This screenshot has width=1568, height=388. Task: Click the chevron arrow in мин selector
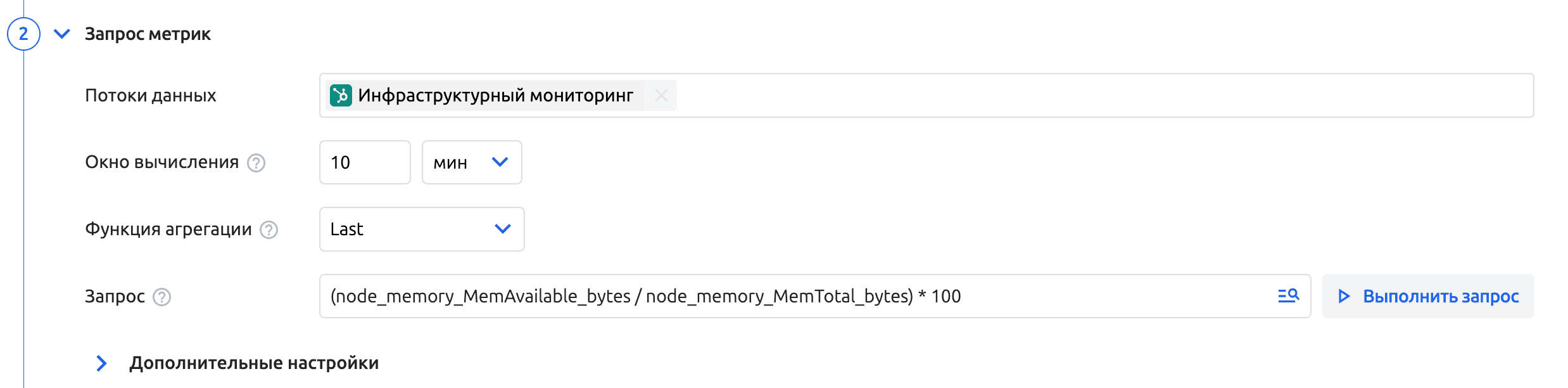click(500, 162)
